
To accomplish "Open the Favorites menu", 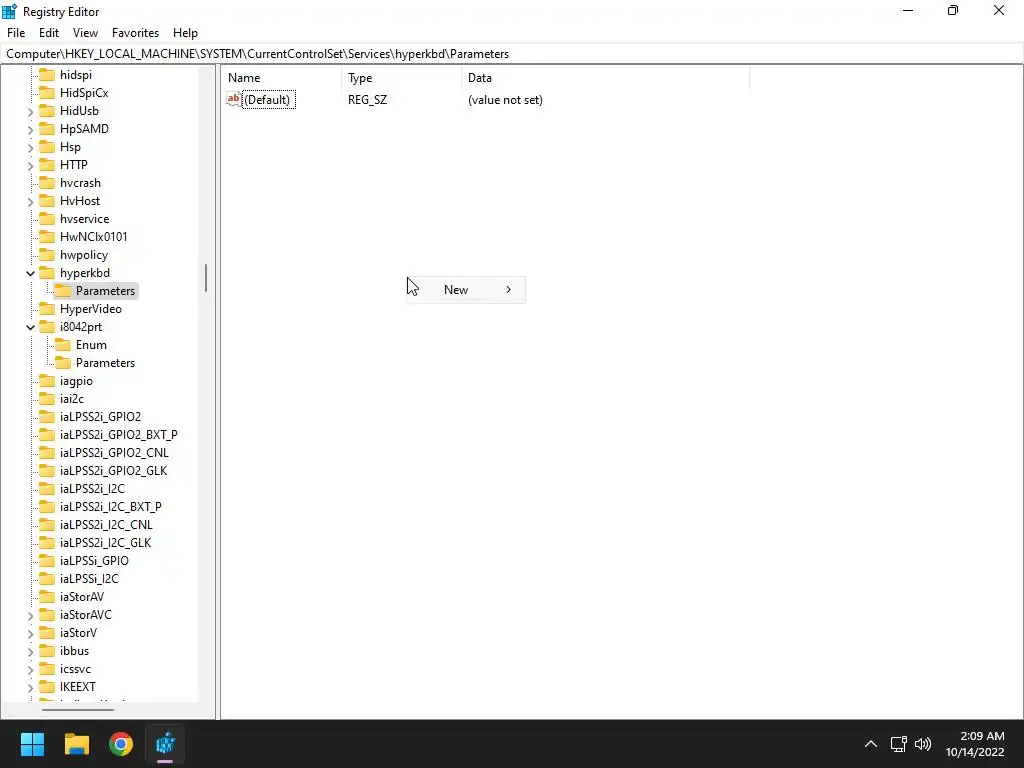I will point(135,33).
